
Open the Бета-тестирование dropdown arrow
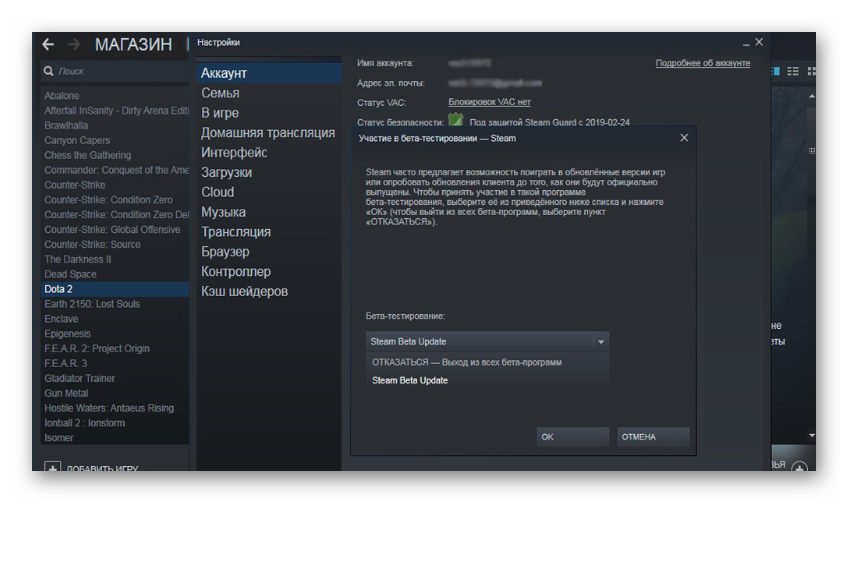pos(601,342)
